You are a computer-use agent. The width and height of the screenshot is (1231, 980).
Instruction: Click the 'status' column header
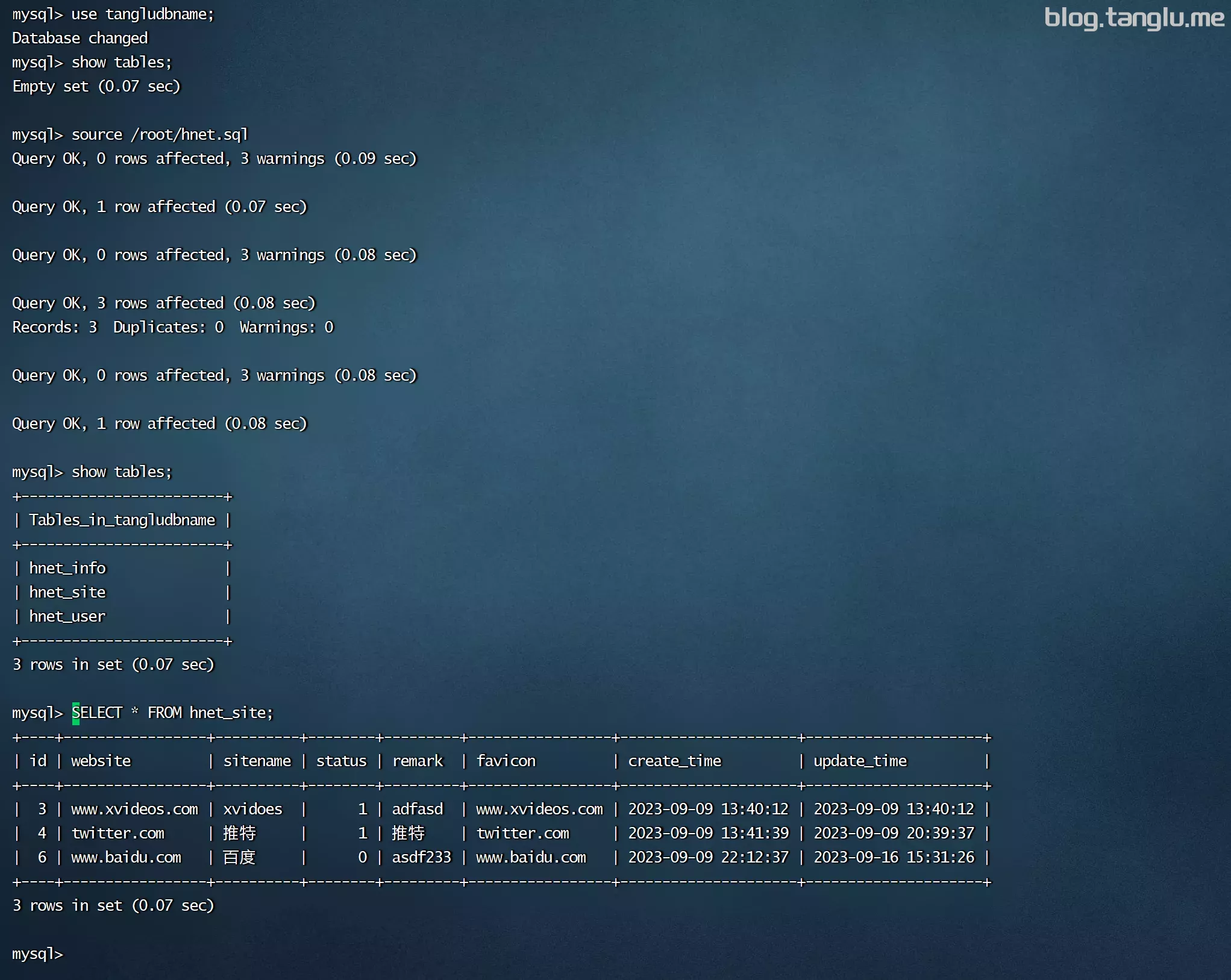click(342, 761)
